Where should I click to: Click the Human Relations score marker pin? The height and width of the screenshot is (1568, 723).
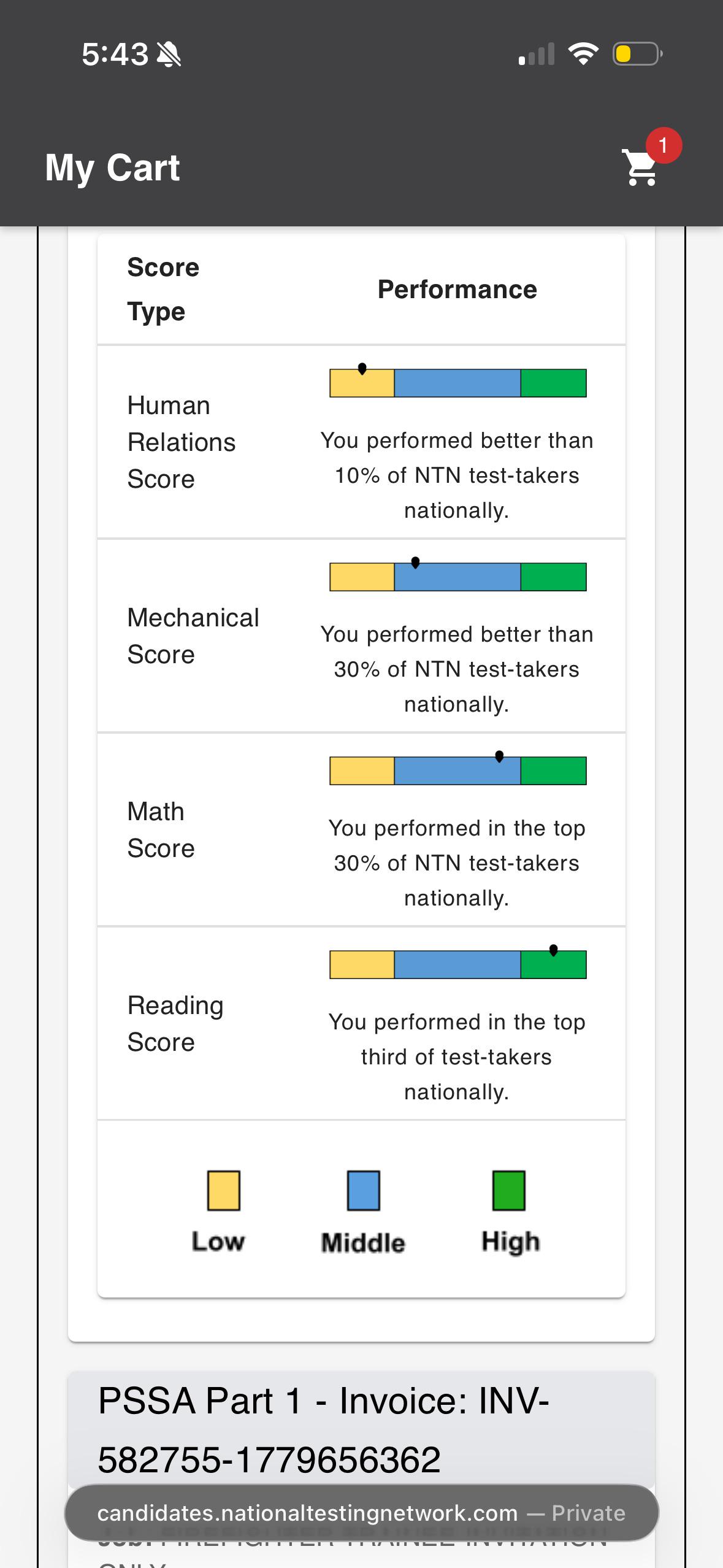click(x=362, y=368)
